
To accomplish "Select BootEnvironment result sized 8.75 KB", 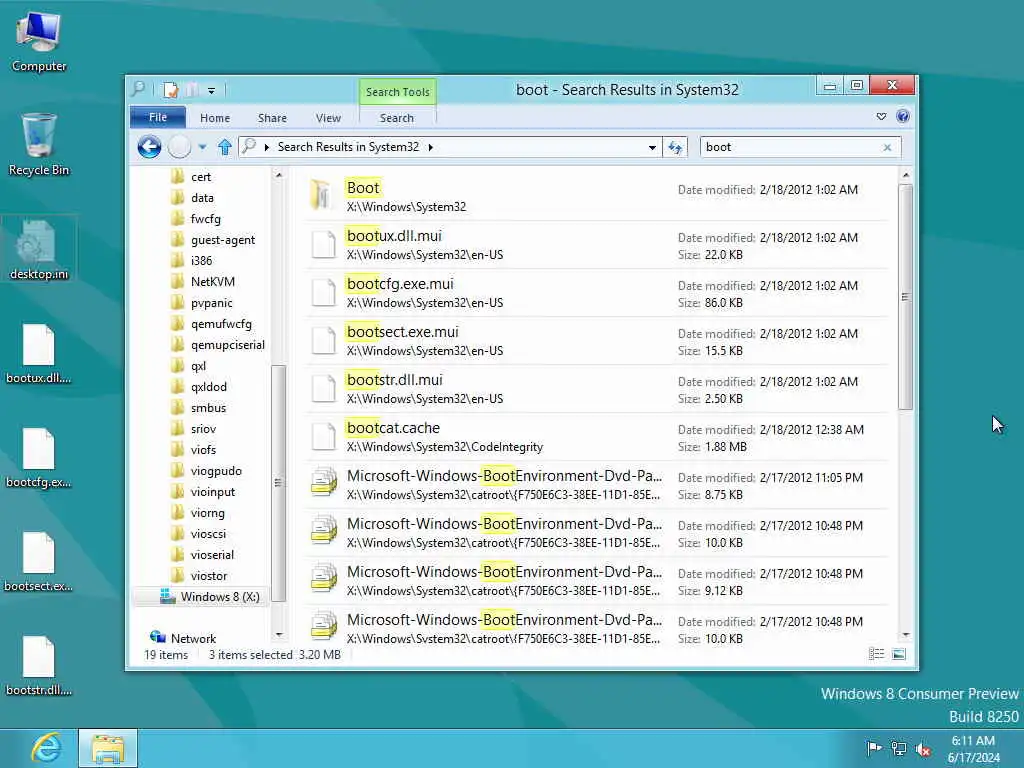I will [598, 485].
